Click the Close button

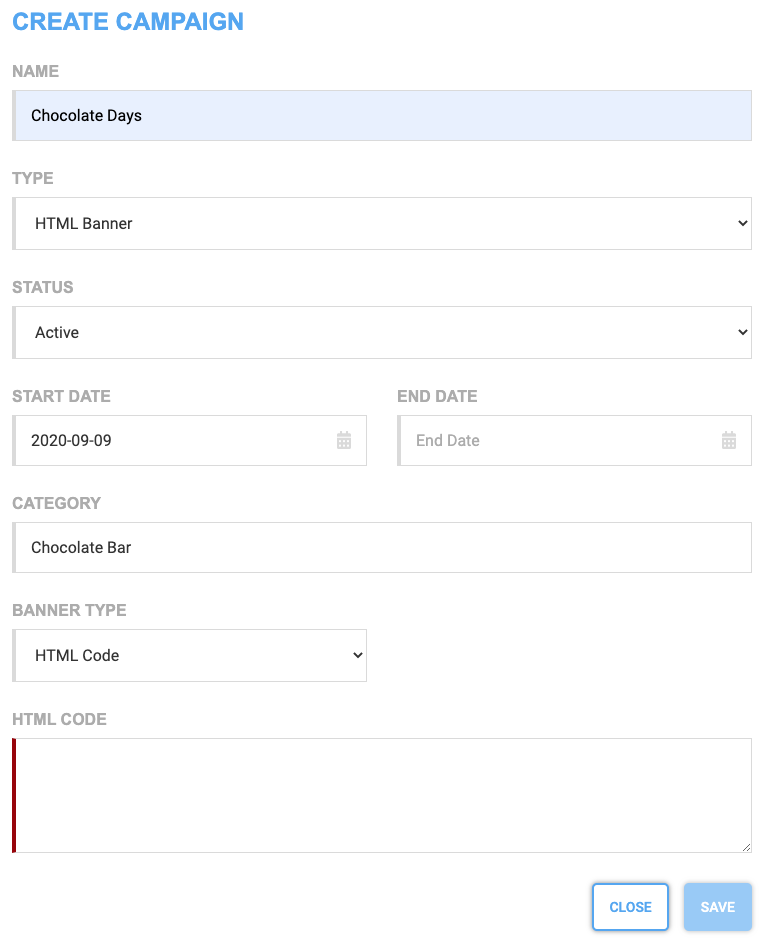tap(630, 907)
